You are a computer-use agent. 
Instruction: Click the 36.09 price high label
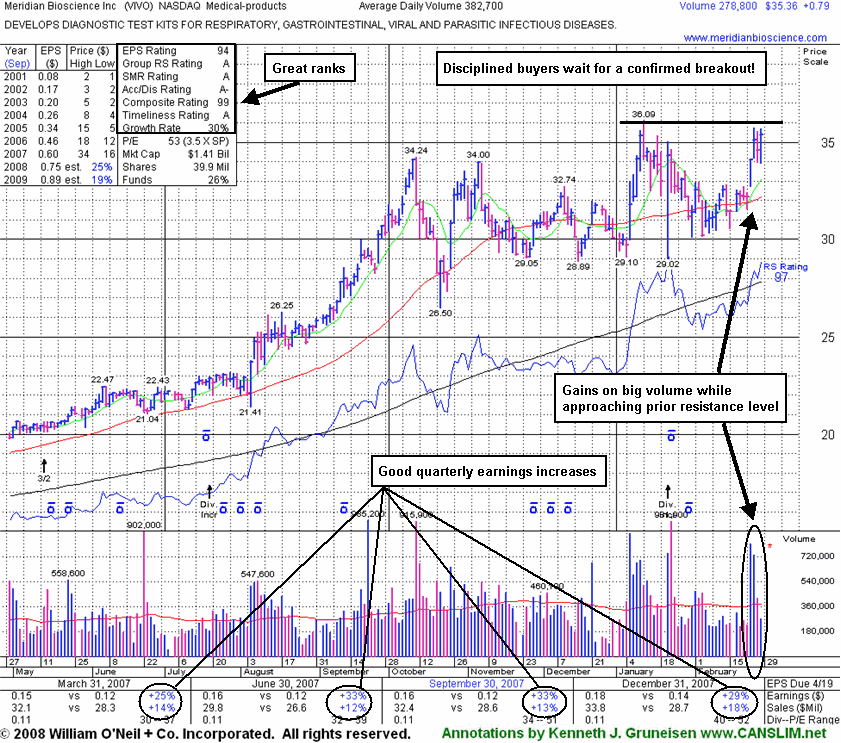pyautogui.click(x=643, y=114)
